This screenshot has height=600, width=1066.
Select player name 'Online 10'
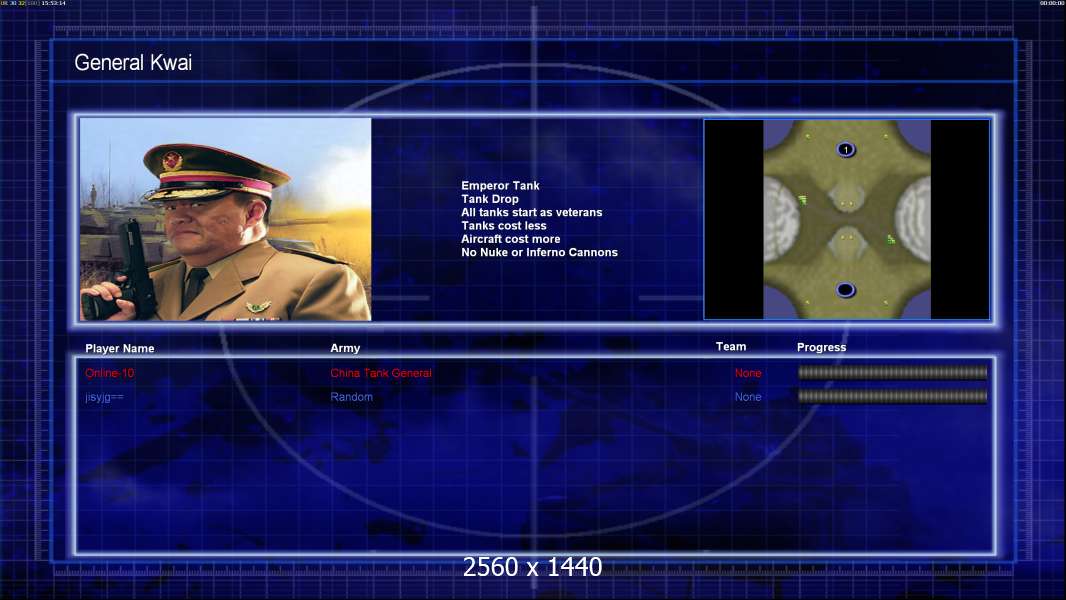point(109,373)
